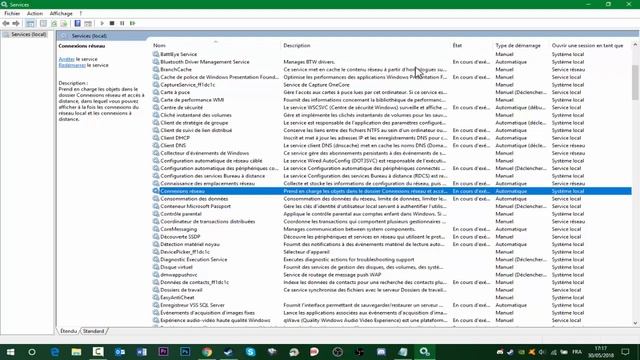This screenshot has height=360, width=640.
Task: Open the Fichier menu
Action: click(x=12, y=13)
